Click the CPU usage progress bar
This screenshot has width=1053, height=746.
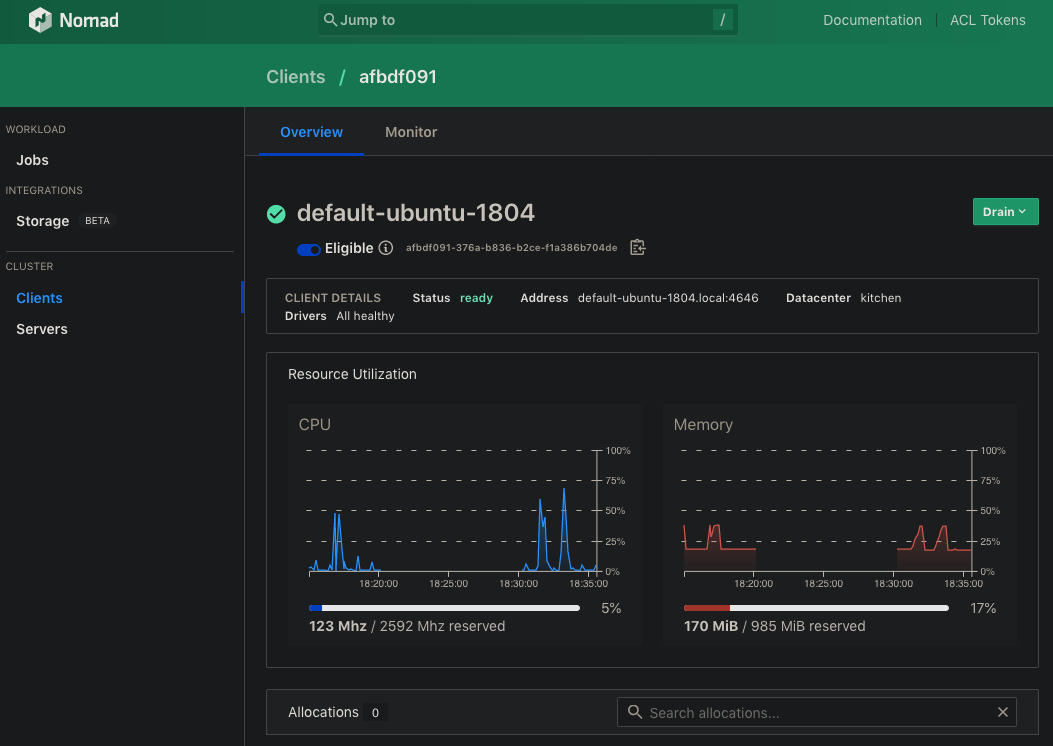(x=444, y=608)
